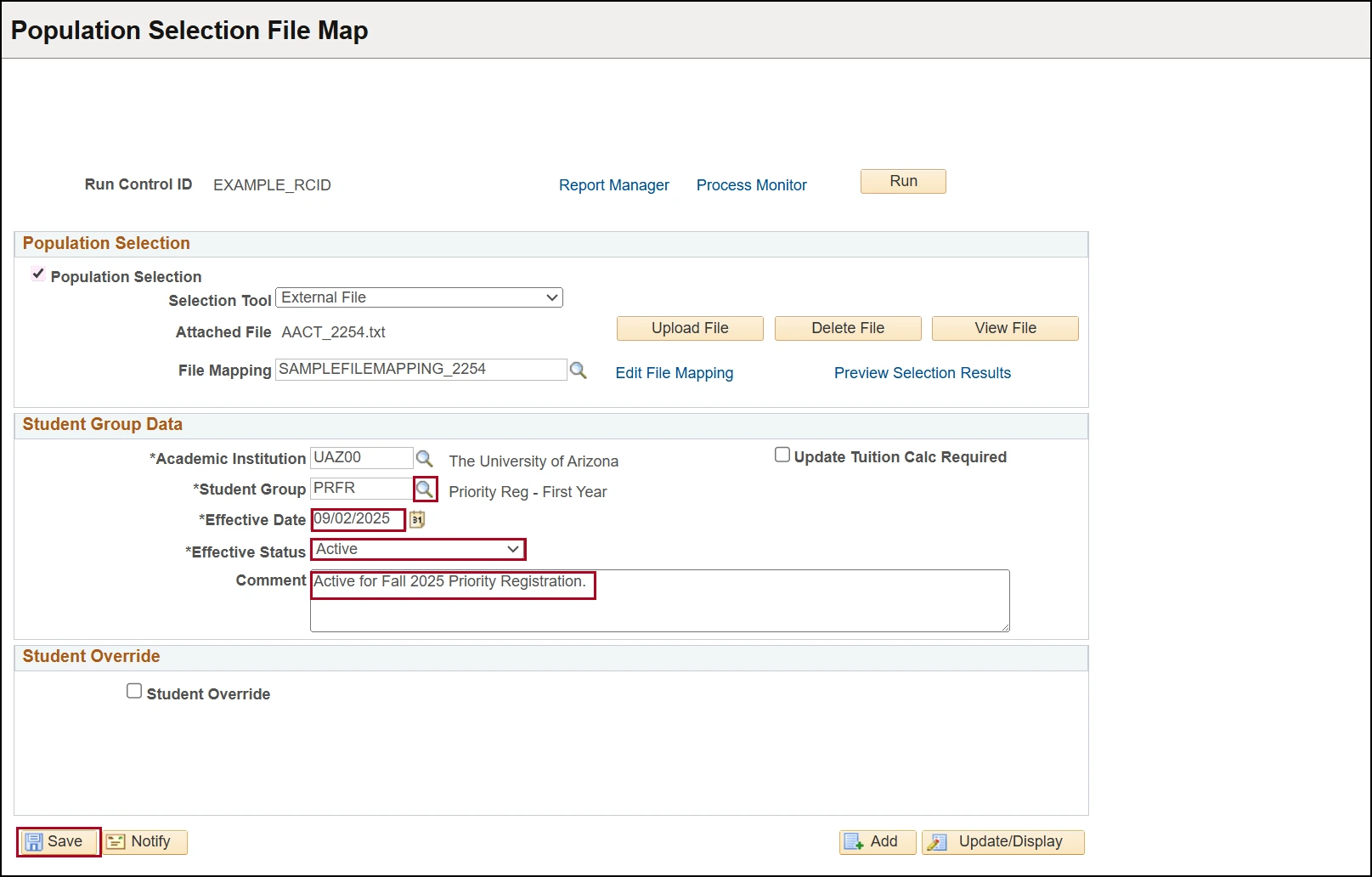Image resolution: width=1372 pixels, height=877 pixels.
Task: Open the Academic Institution lookup magnifier
Action: pos(425,458)
